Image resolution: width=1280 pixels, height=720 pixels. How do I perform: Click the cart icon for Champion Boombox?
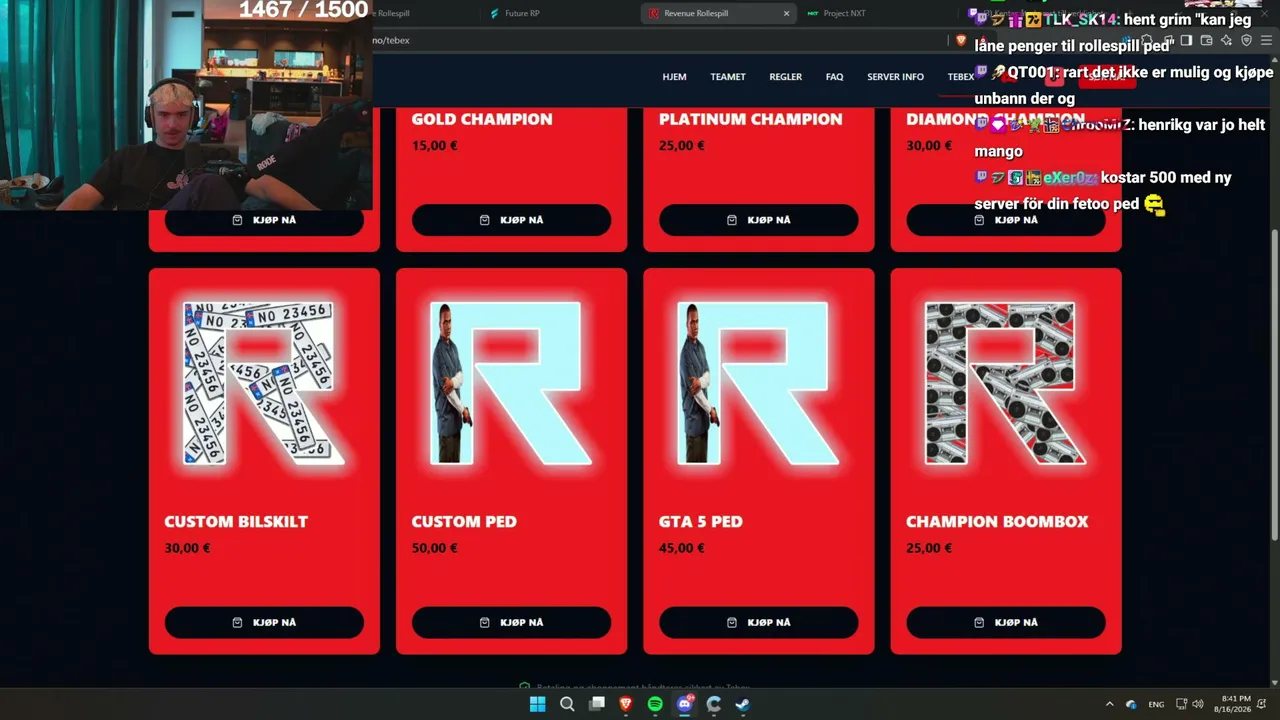pyautogui.click(x=979, y=622)
